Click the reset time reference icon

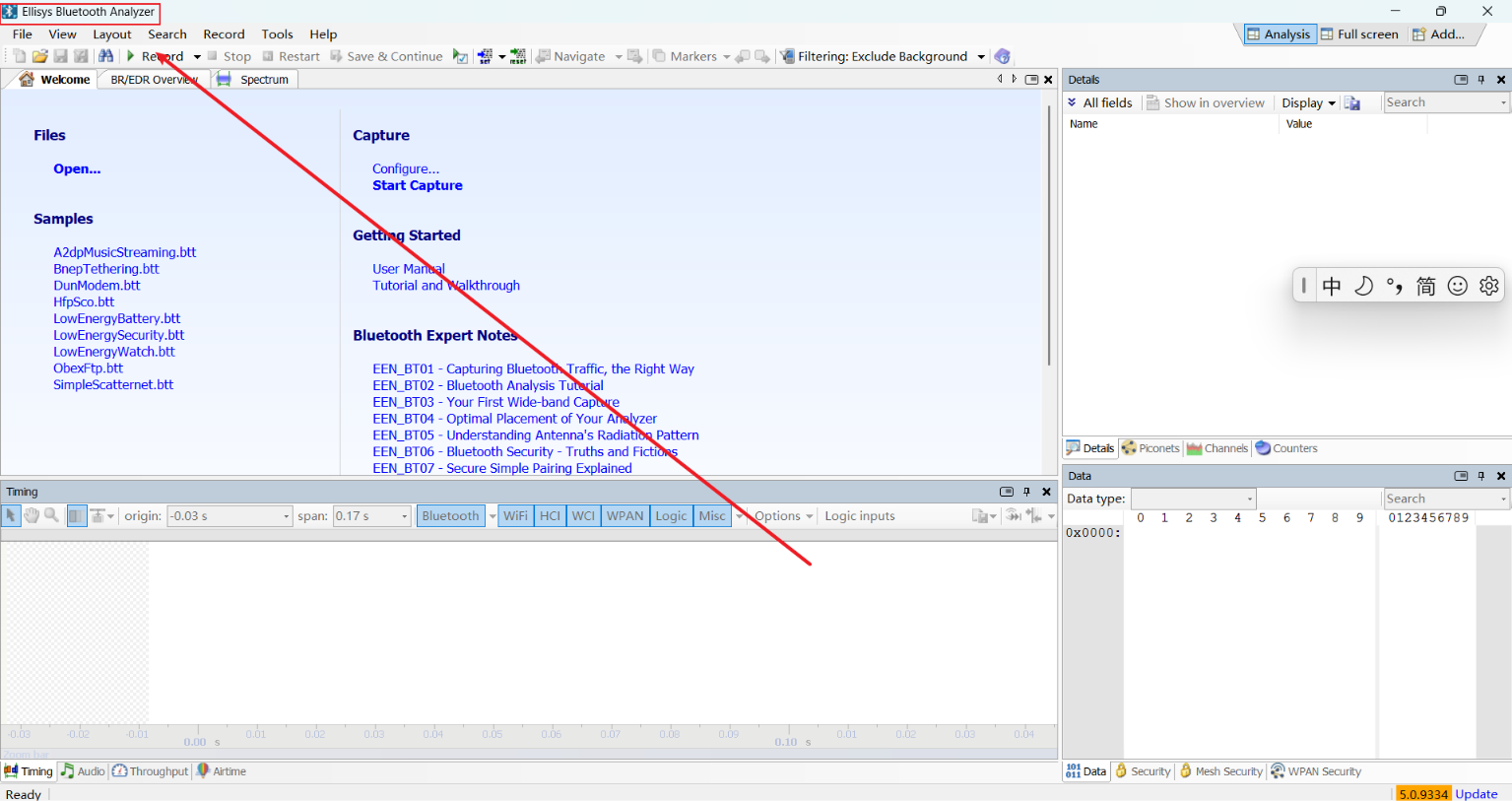click(x=518, y=56)
